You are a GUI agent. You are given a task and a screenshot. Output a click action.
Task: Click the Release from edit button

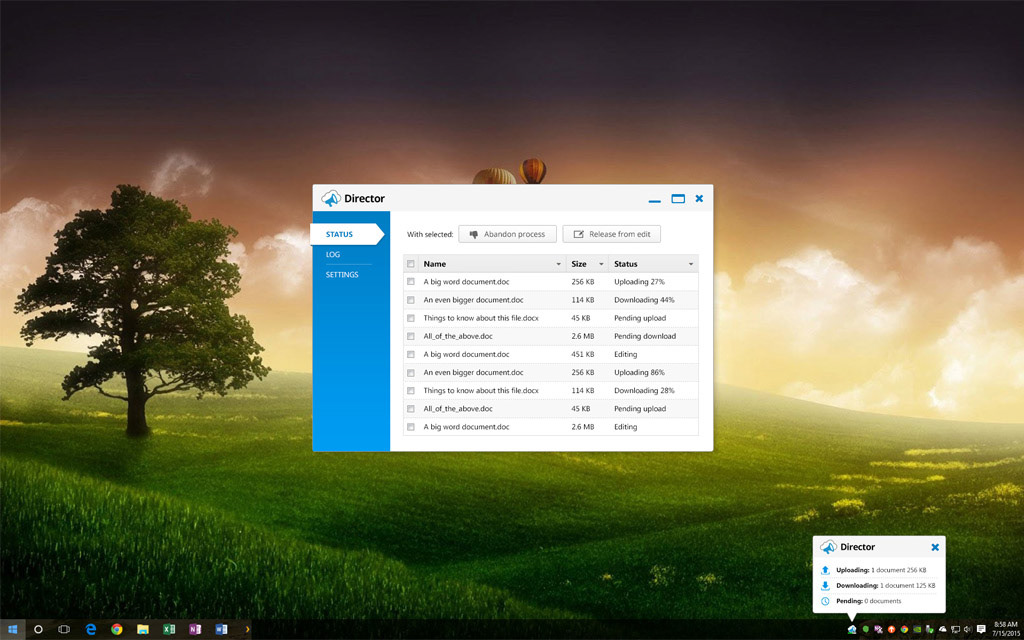pyautogui.click(x=611, y=234)
